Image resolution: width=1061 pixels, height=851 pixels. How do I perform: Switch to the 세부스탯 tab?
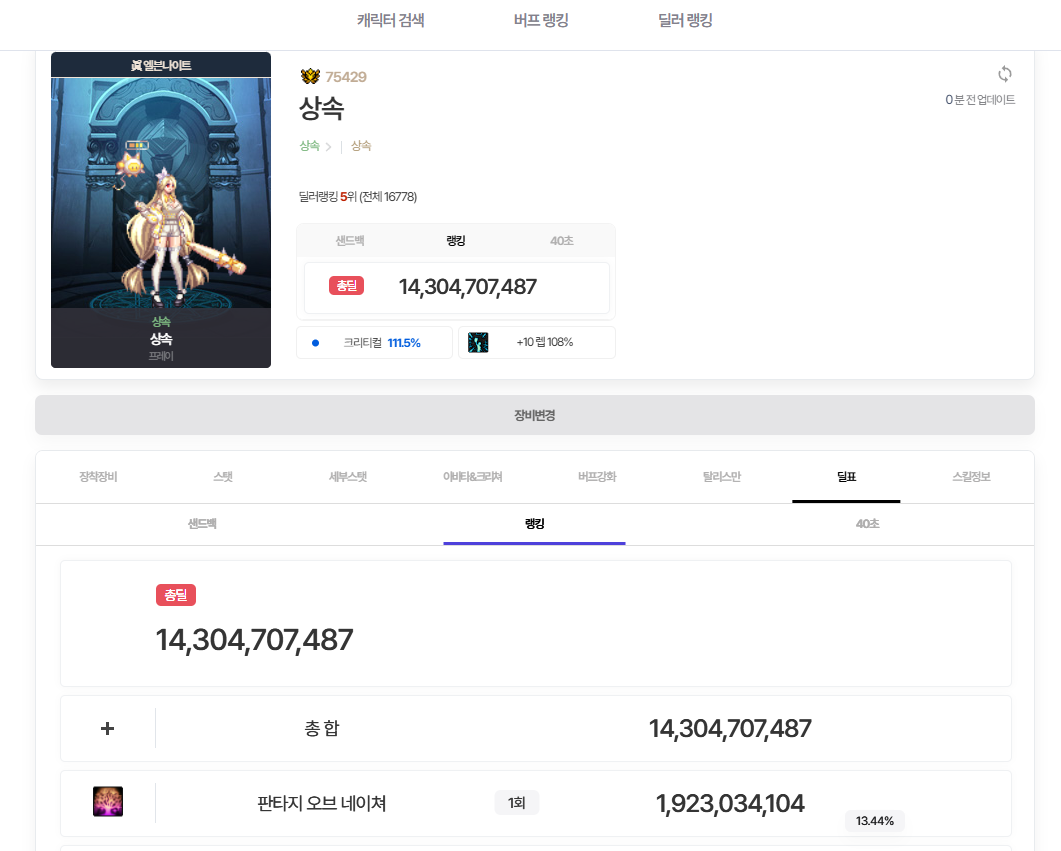point(348,477)
